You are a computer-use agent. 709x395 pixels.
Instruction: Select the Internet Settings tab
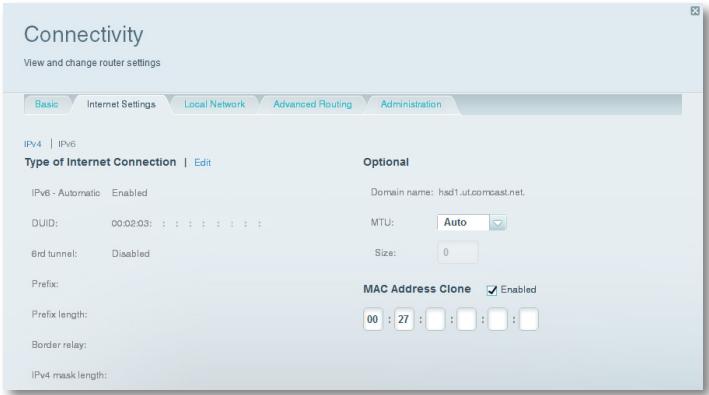pyautogui.click(x=121, y=104)
